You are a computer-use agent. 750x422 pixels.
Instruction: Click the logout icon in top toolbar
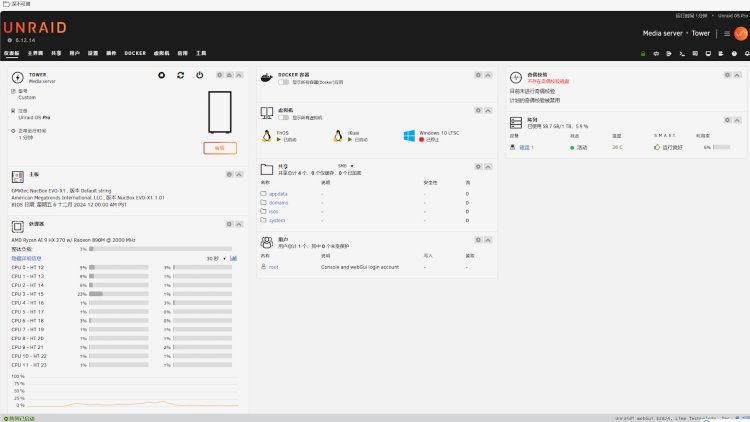(669, 54)
